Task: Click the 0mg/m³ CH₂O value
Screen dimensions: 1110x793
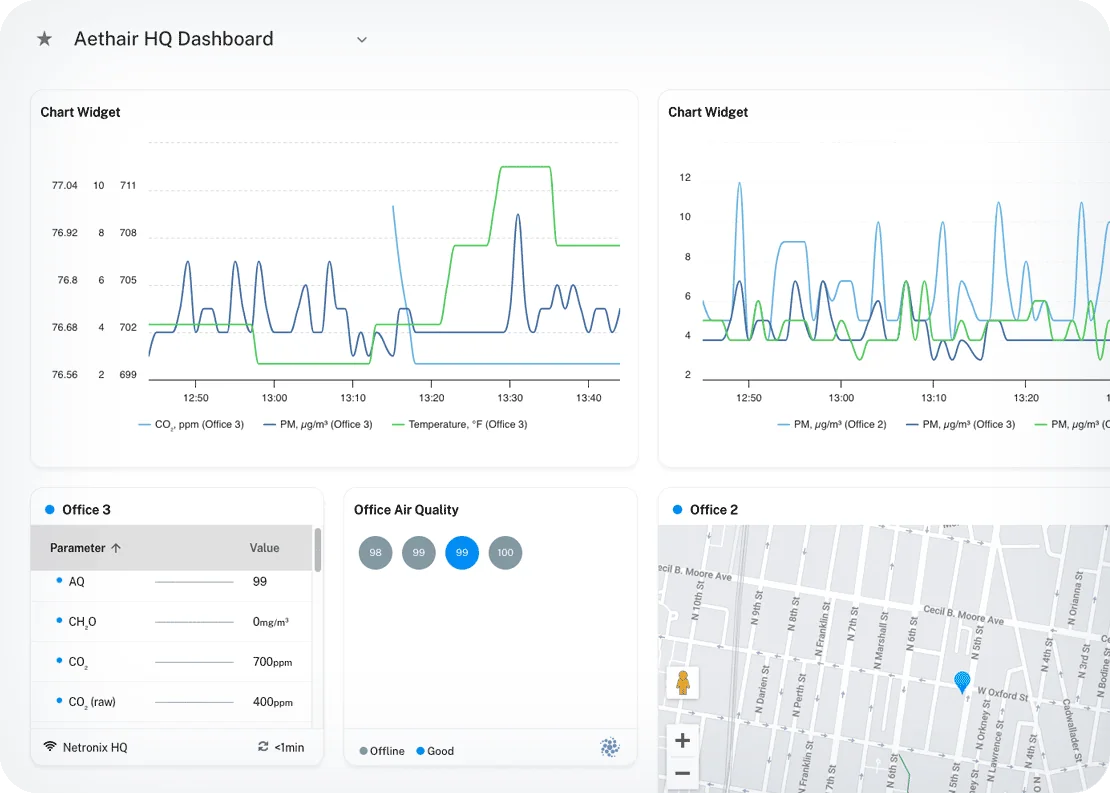Action: point(270,622)
